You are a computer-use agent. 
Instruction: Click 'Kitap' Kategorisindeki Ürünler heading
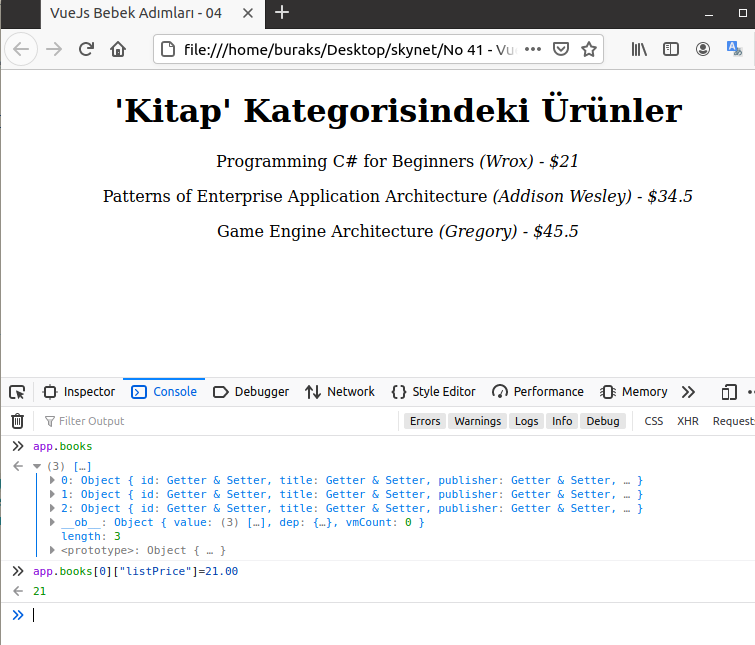(x=398, y=111)
